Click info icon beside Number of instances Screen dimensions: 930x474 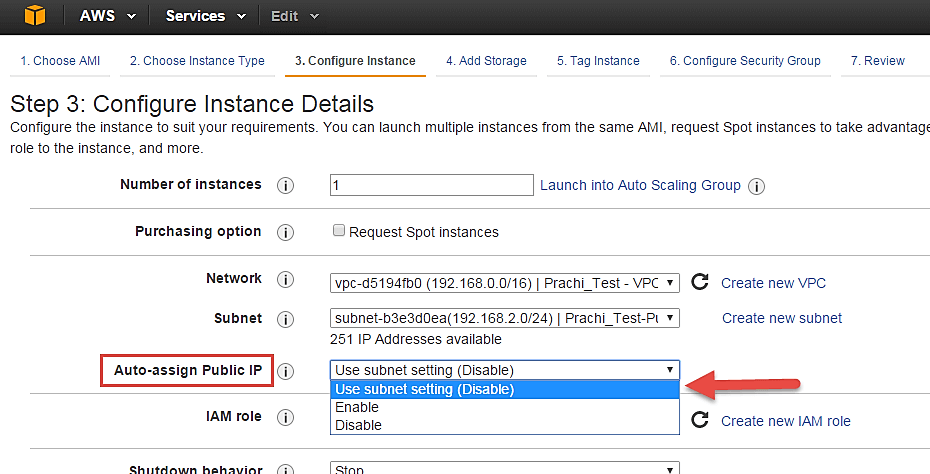pos(285,186)
